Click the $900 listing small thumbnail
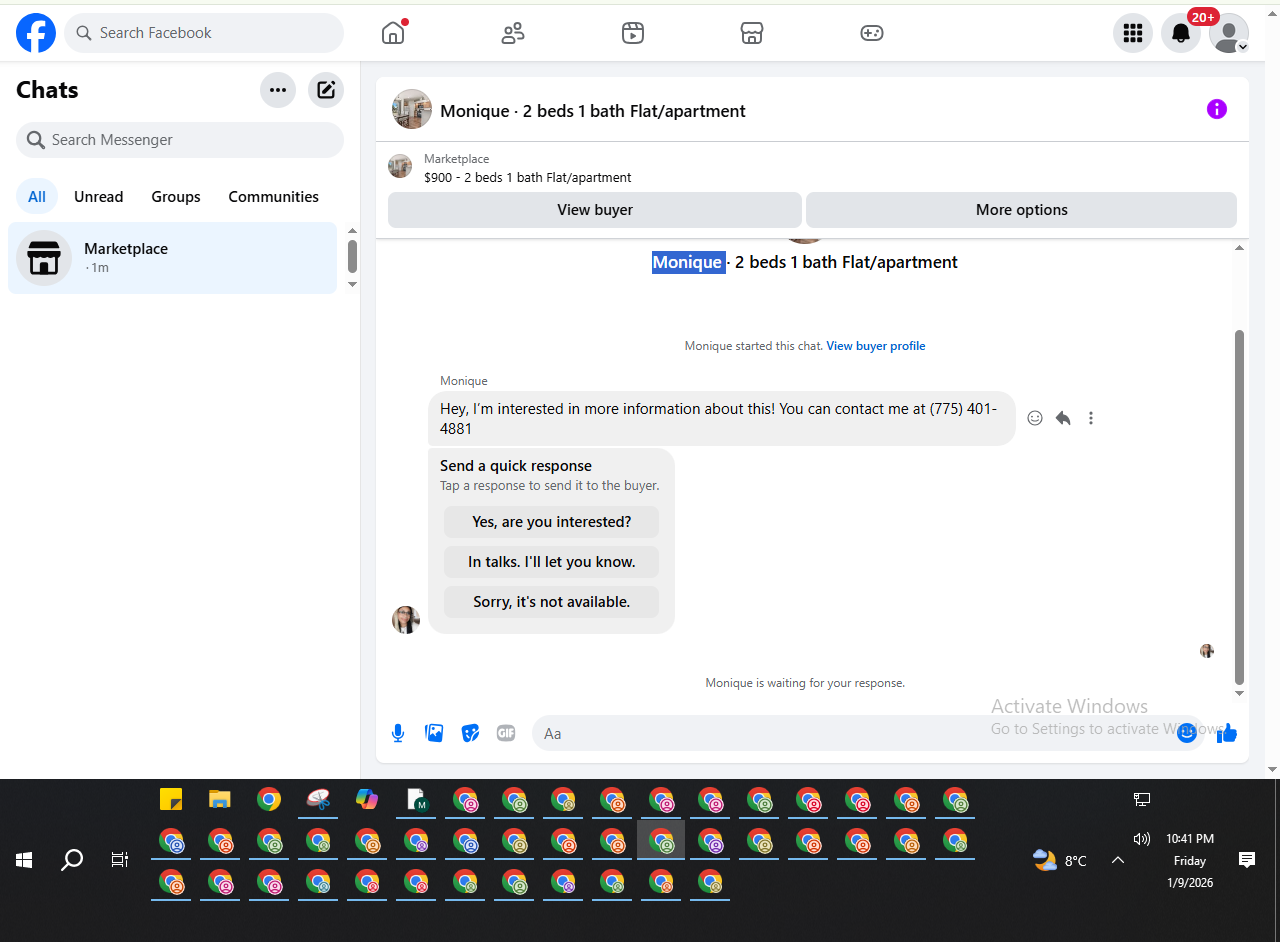The image size is (1280, 942). point(400,166)
